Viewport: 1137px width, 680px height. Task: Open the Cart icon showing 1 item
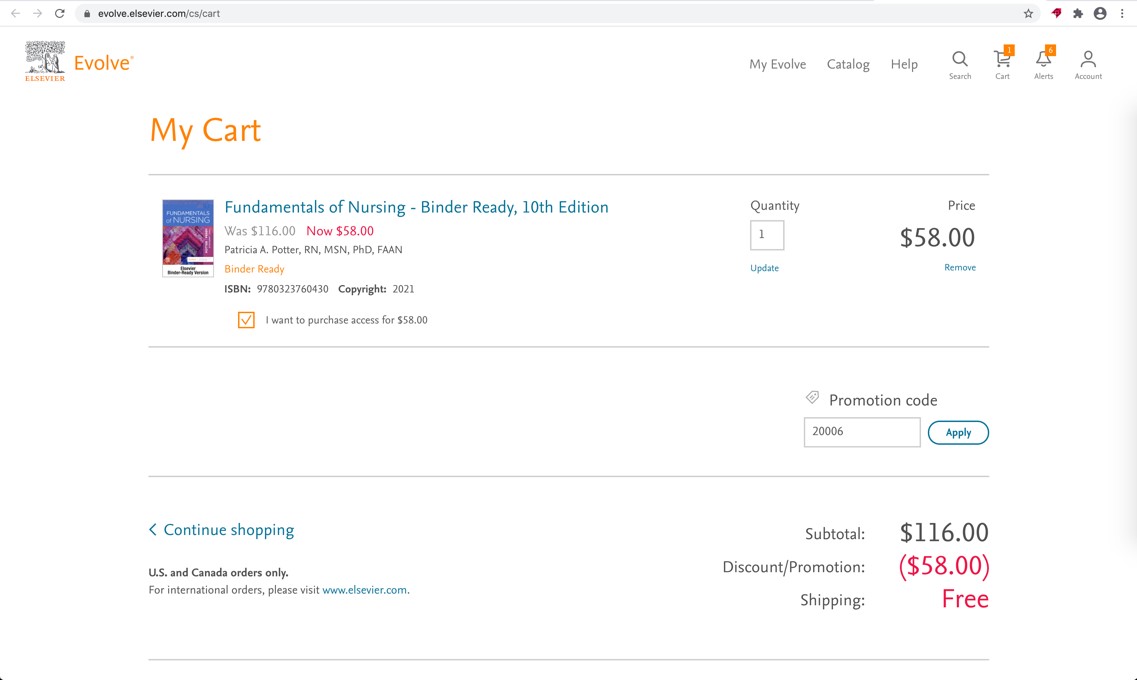coord(1002,61)
